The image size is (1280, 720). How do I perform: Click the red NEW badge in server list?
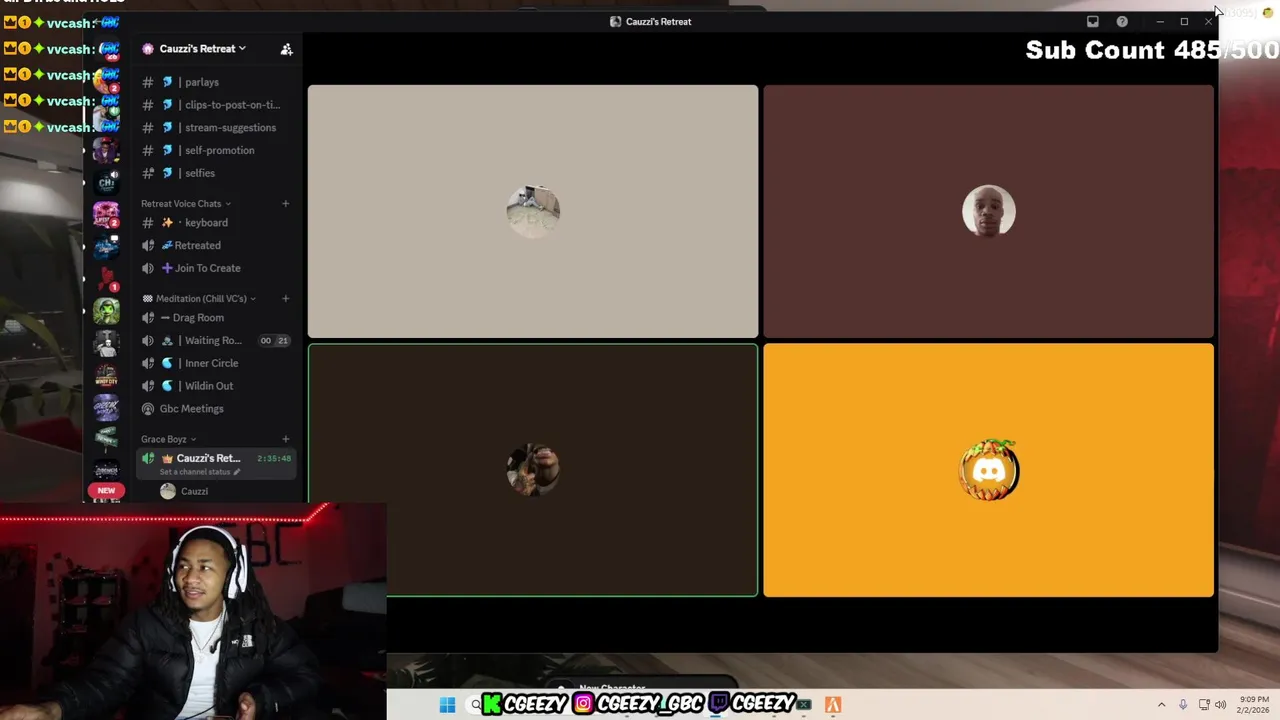106,491
